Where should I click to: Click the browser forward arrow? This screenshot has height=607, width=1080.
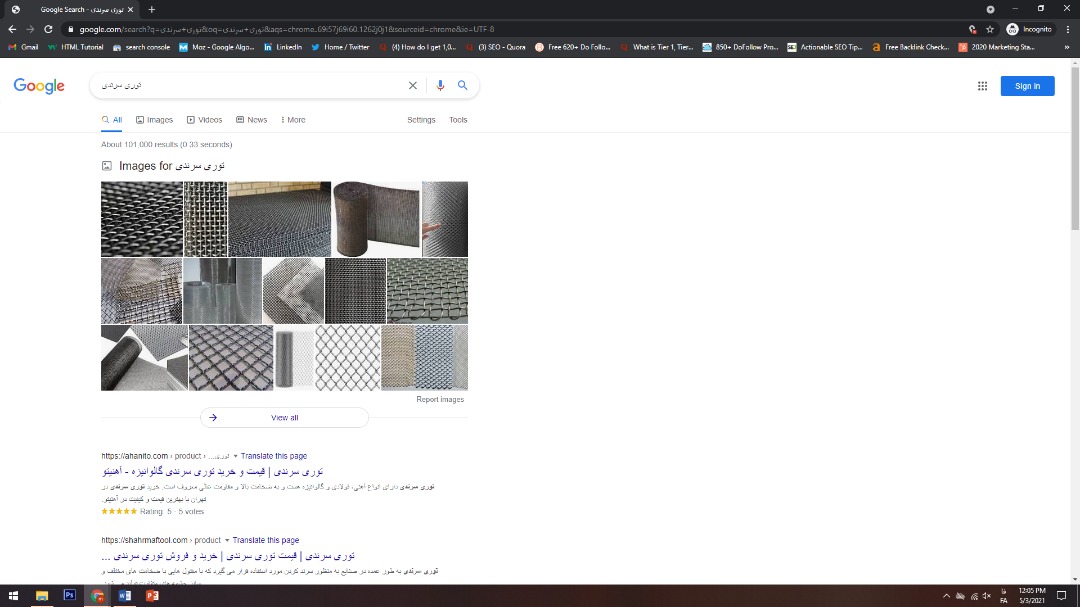point(30,29)
